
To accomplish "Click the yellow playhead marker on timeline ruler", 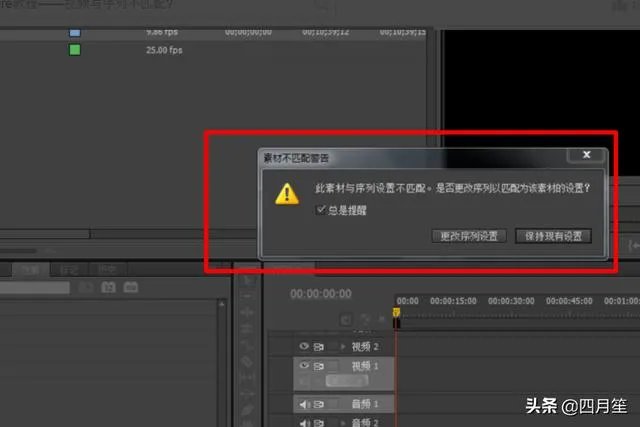I will pos(396,313).
